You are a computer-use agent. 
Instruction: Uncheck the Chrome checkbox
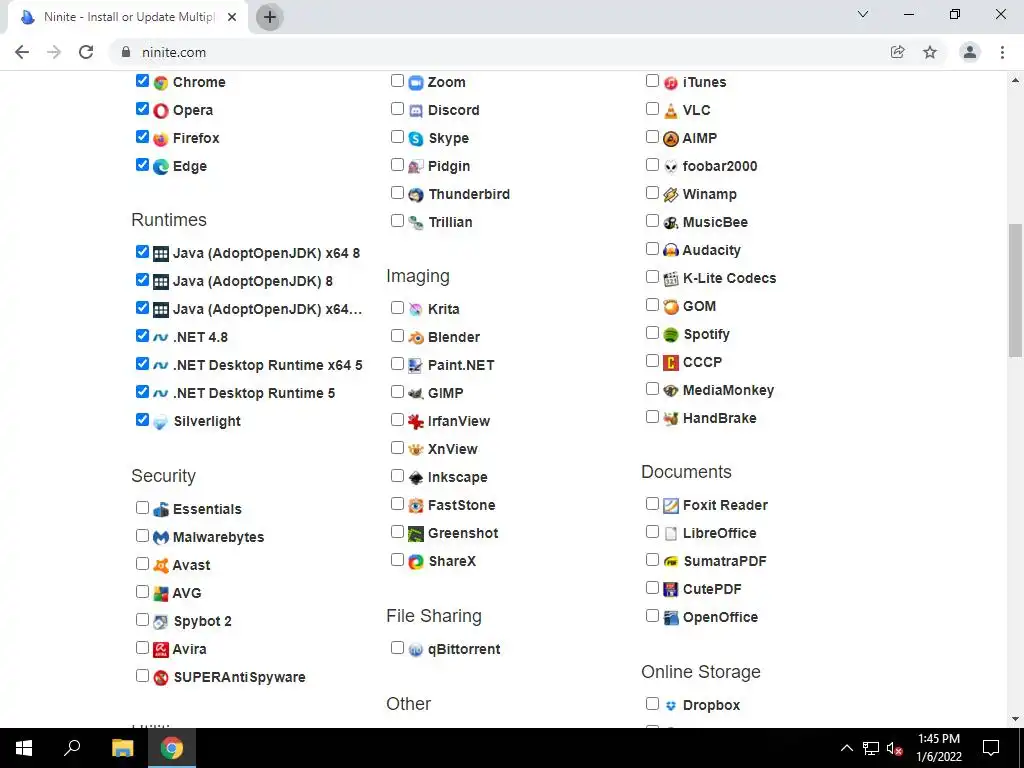pyautogui.click(x=142, y=80)
